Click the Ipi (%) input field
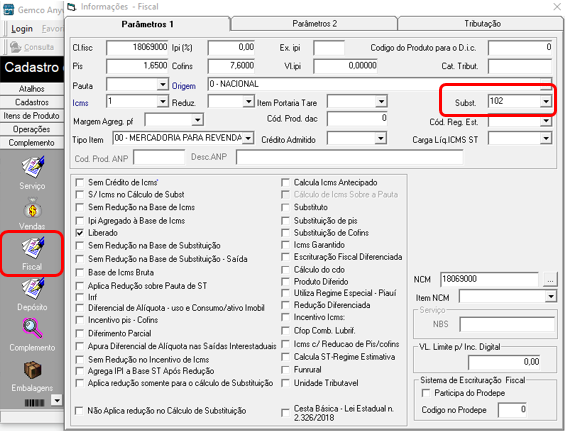Screen dimensions: 566x431 tap(231, 48)
